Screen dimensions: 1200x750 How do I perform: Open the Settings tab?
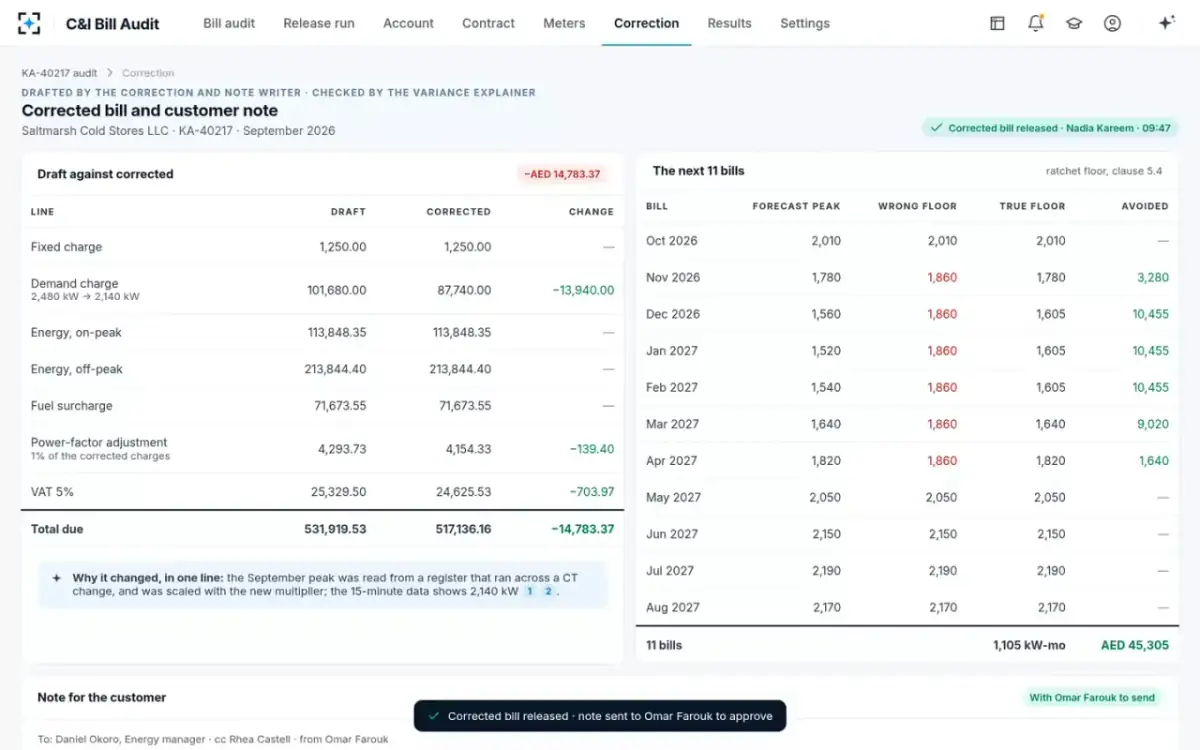point(805,23)
